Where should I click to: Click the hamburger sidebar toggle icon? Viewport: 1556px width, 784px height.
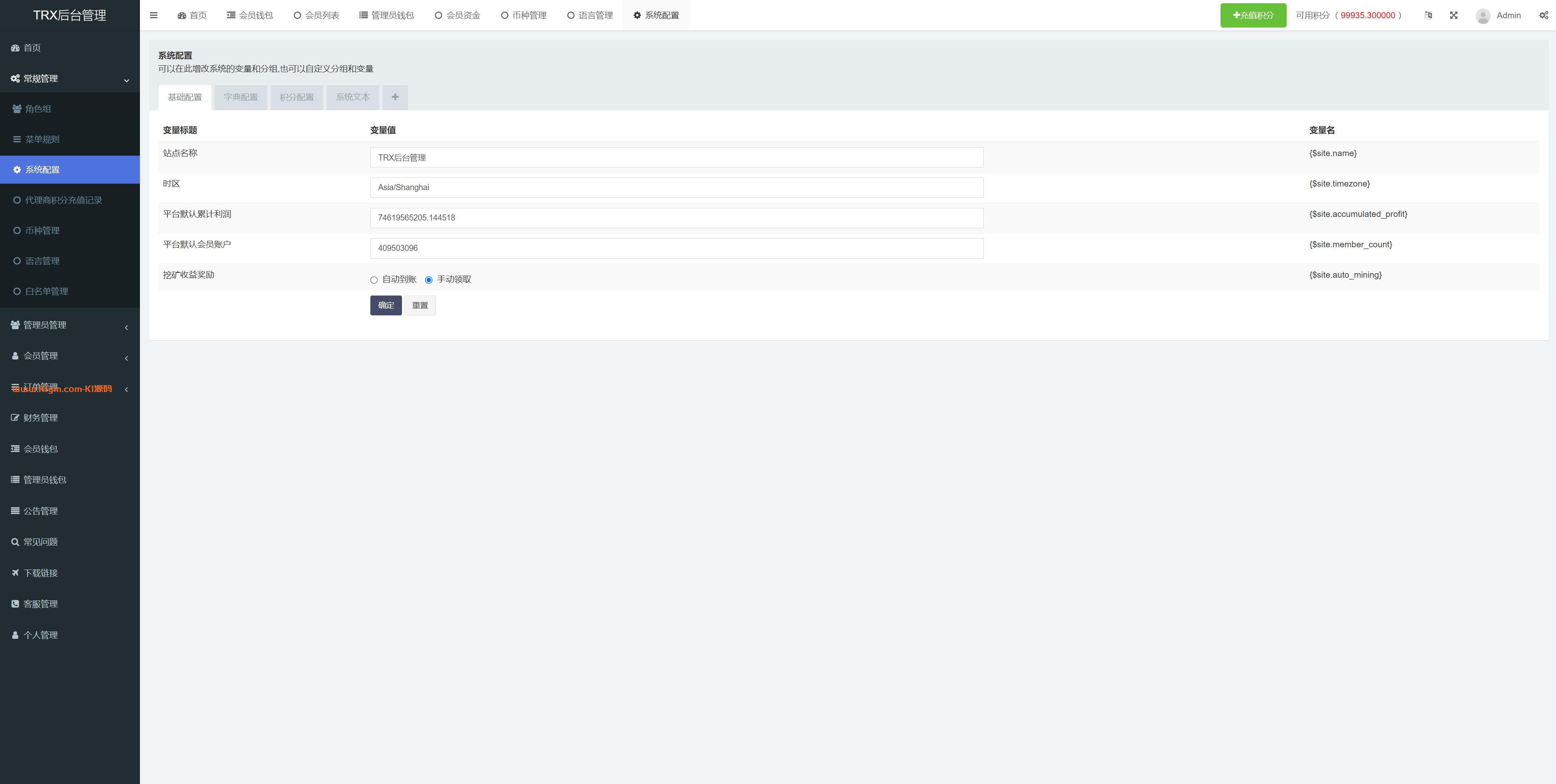tap(153, 15)
